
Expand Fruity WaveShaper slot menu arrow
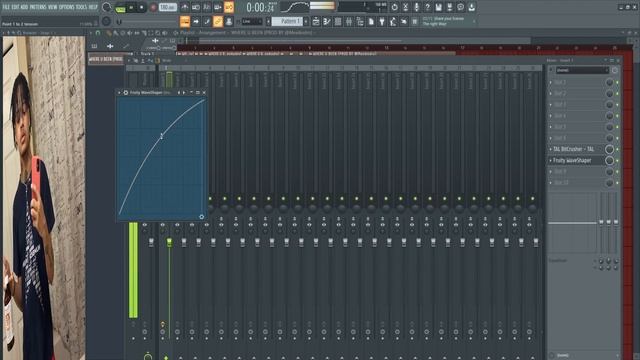coord(551,160)
